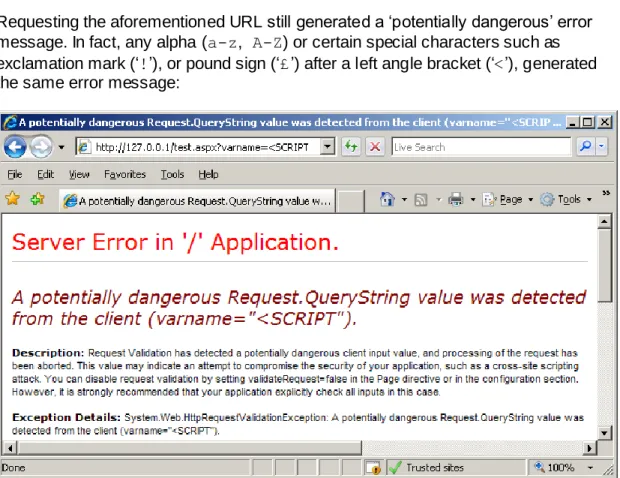Click the vertical scrollbar thumb

coord(604,266)
